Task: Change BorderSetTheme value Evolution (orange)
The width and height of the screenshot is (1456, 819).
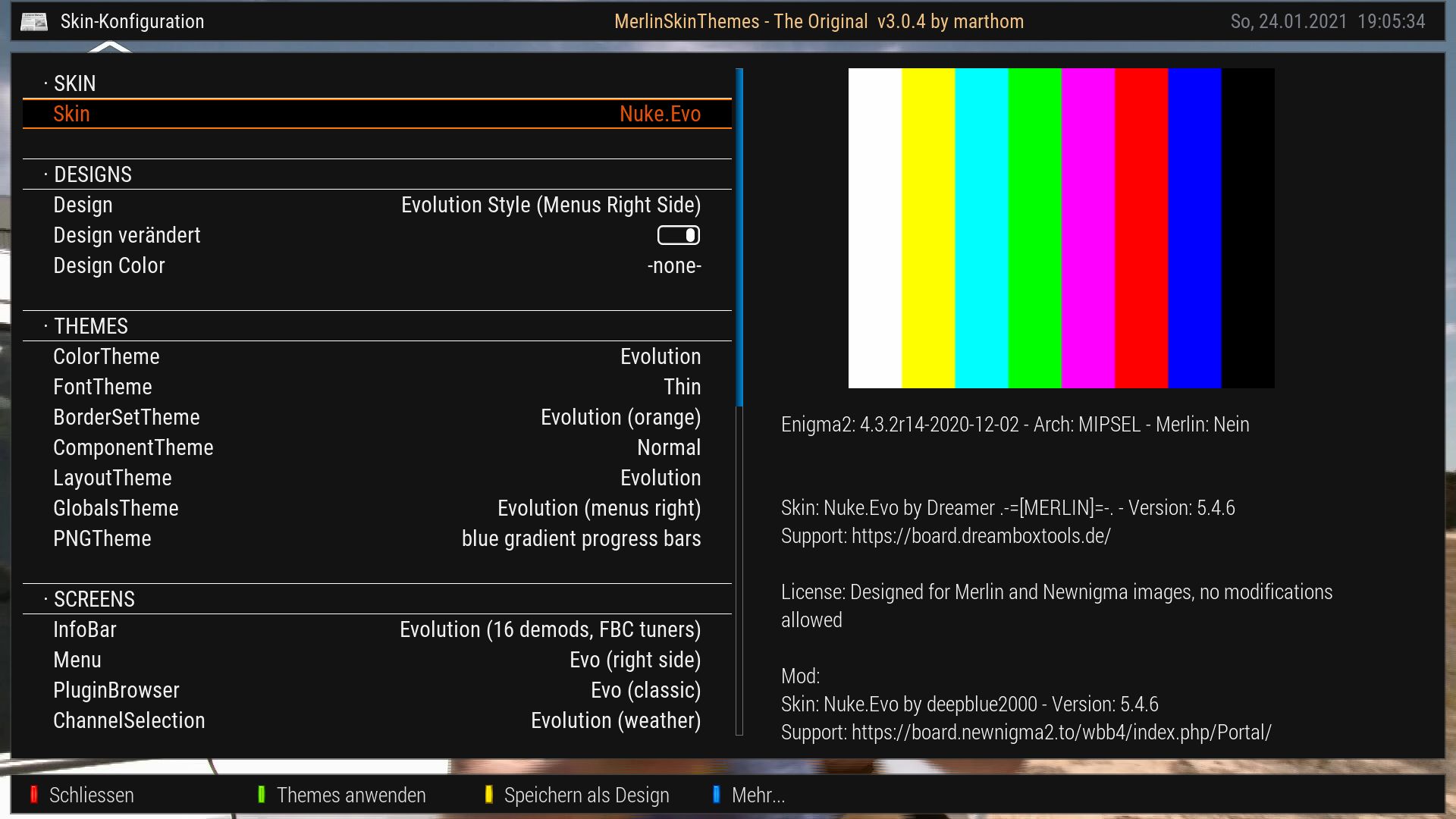Action: click(620, 417)
